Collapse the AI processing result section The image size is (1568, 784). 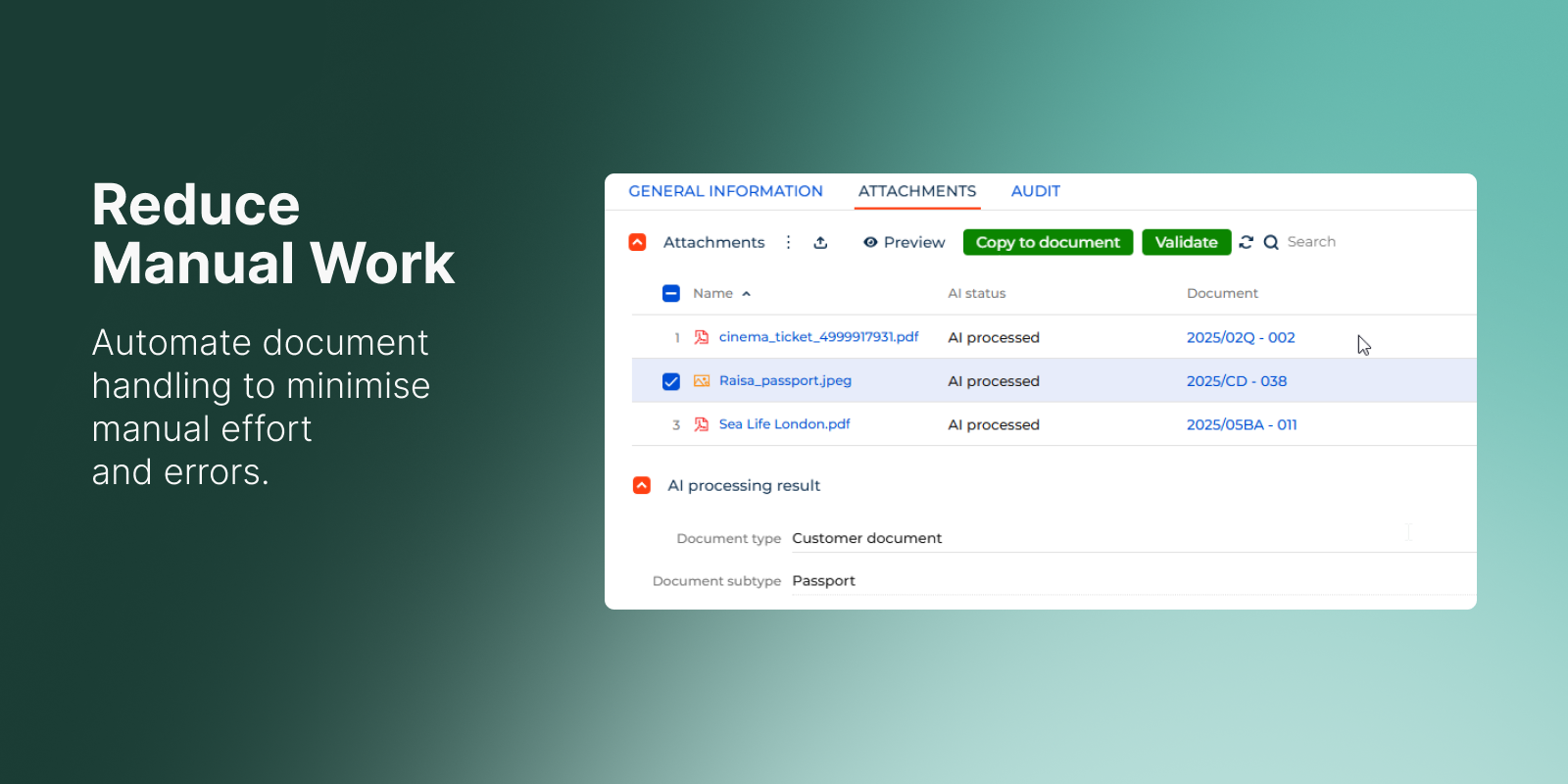coord(642,485)
